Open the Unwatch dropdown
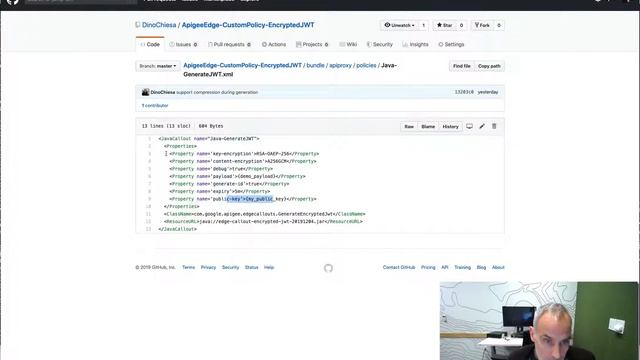This screenshot has width=640, height=360. [399, 25]
